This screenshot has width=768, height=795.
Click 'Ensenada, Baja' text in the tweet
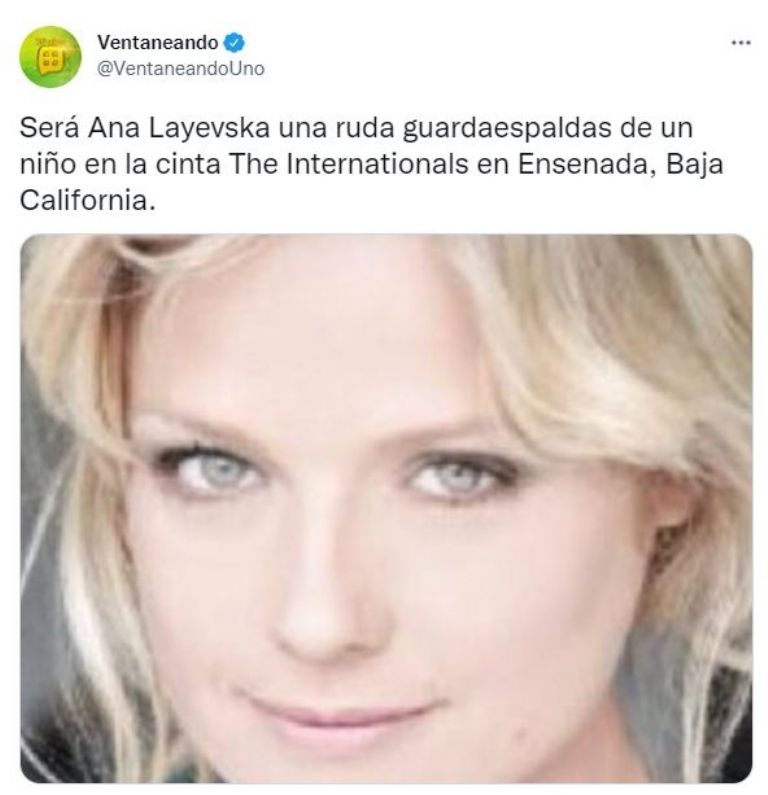620,165
